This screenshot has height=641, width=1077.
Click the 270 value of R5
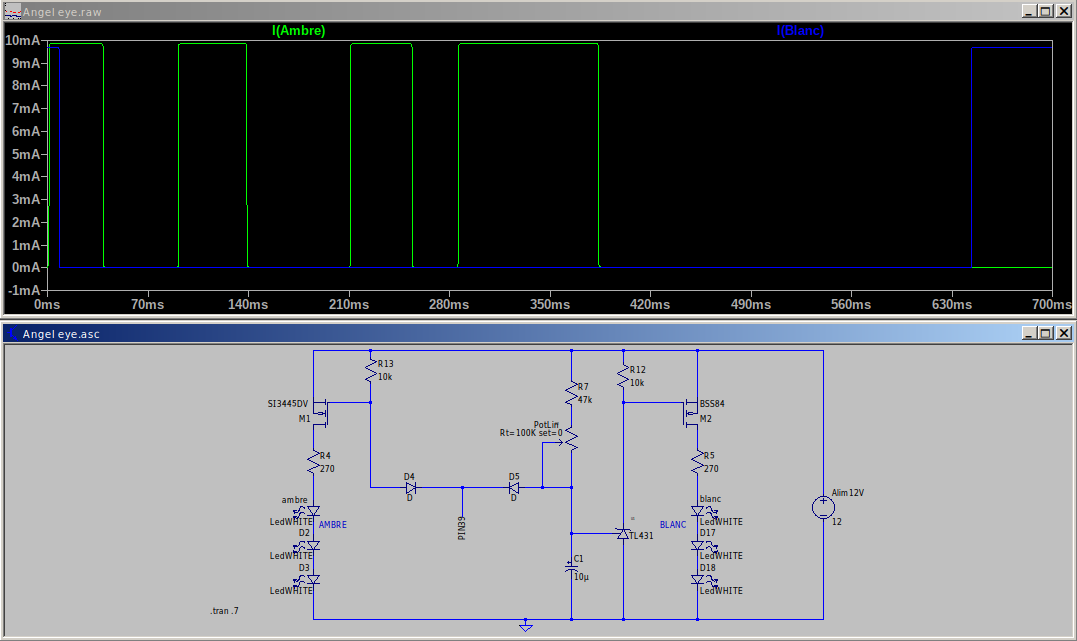[x=711, y=469]
